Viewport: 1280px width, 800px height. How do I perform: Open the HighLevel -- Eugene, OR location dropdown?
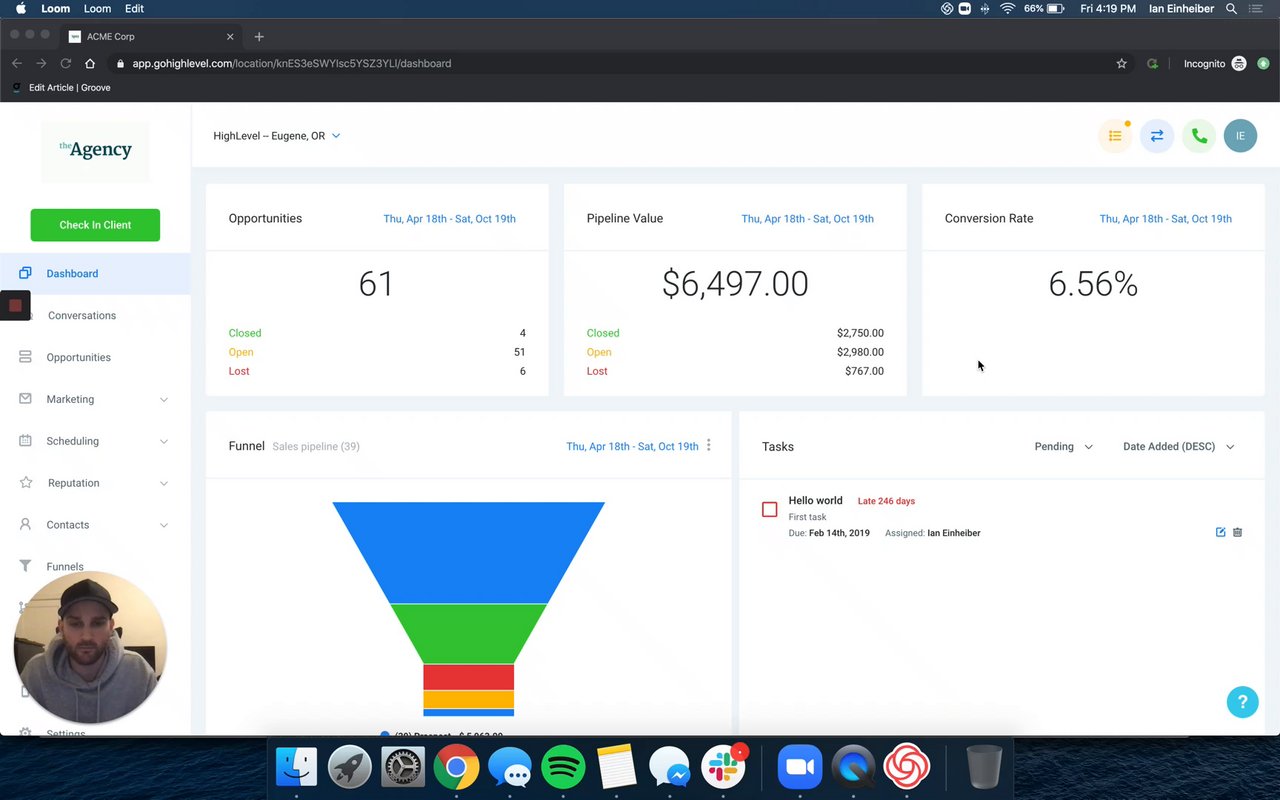(x=277, y=136)
